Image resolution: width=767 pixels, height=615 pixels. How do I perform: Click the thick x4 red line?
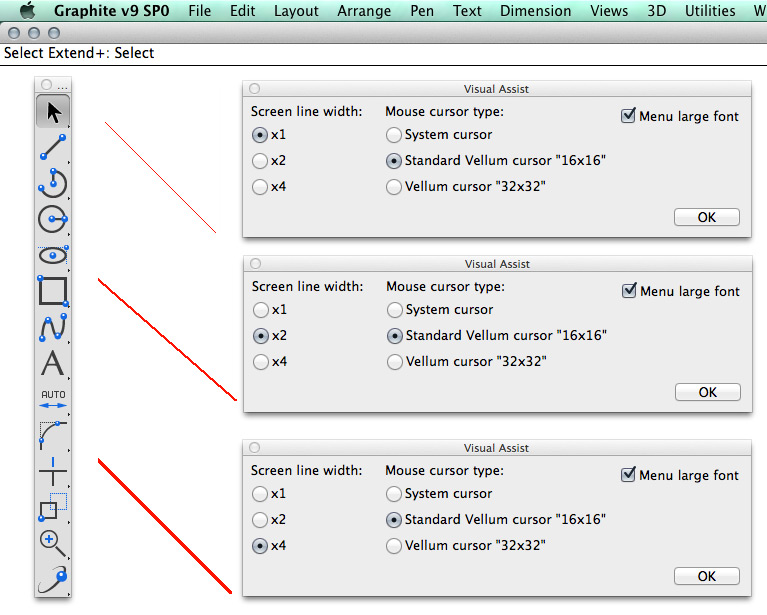tap(165, 526)
